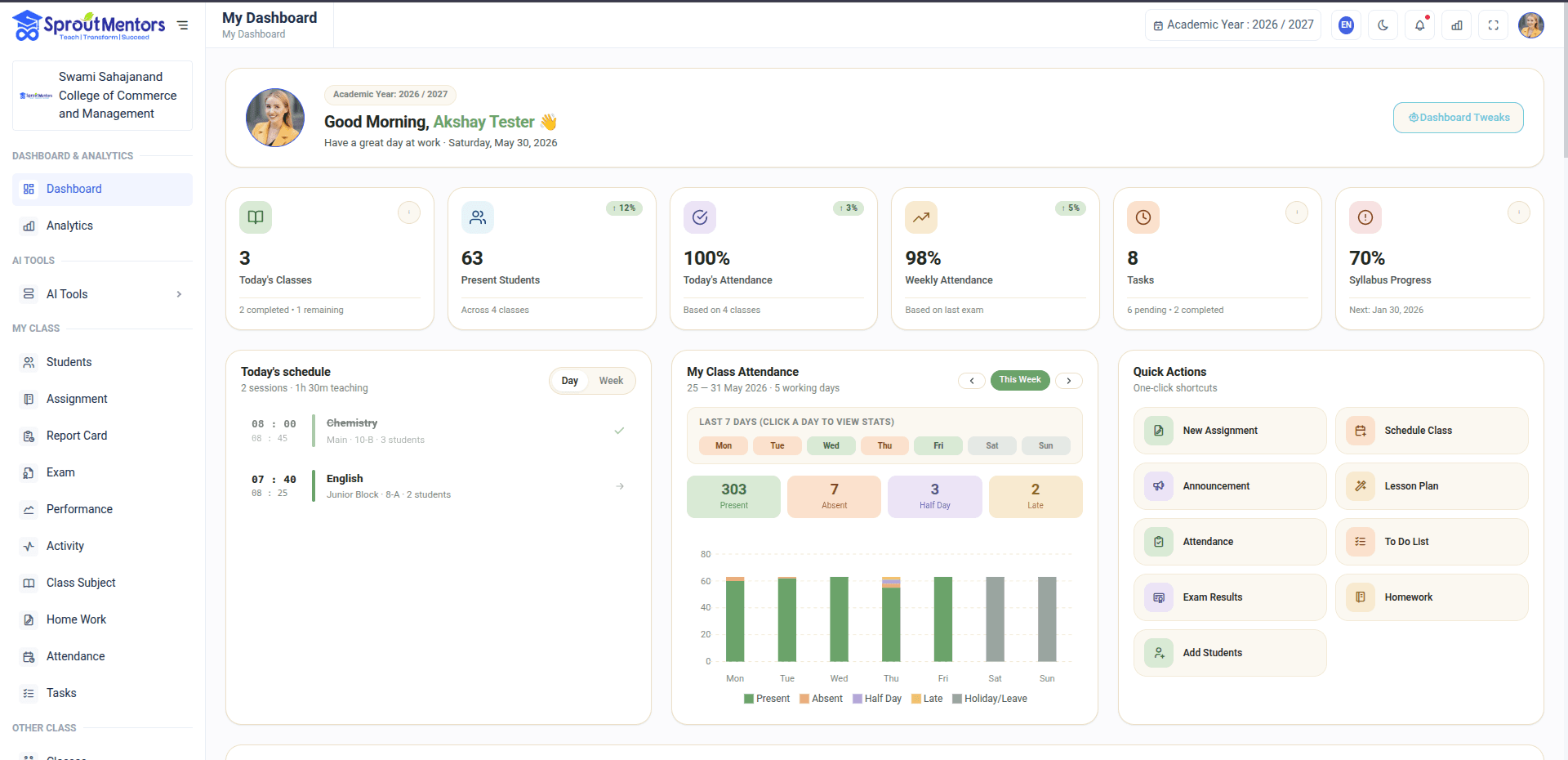Click the This Week button
The image size is (1568, 760).
pos(1020,380)
